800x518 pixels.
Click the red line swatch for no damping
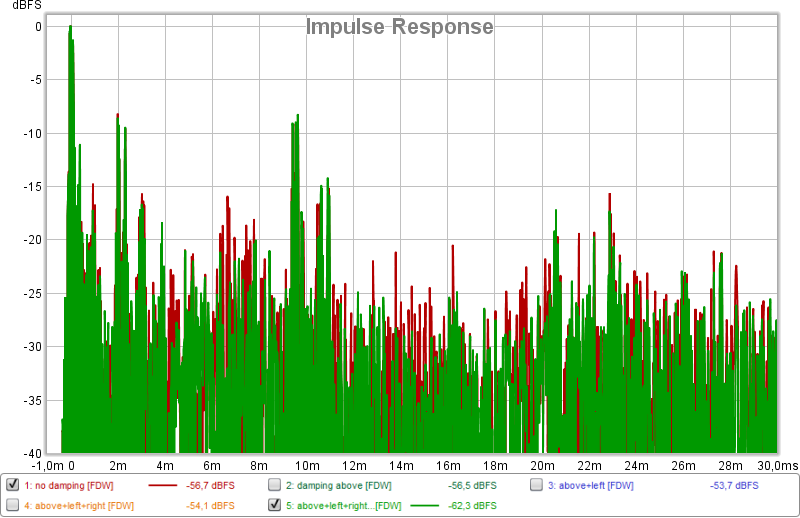pos(164,485)
